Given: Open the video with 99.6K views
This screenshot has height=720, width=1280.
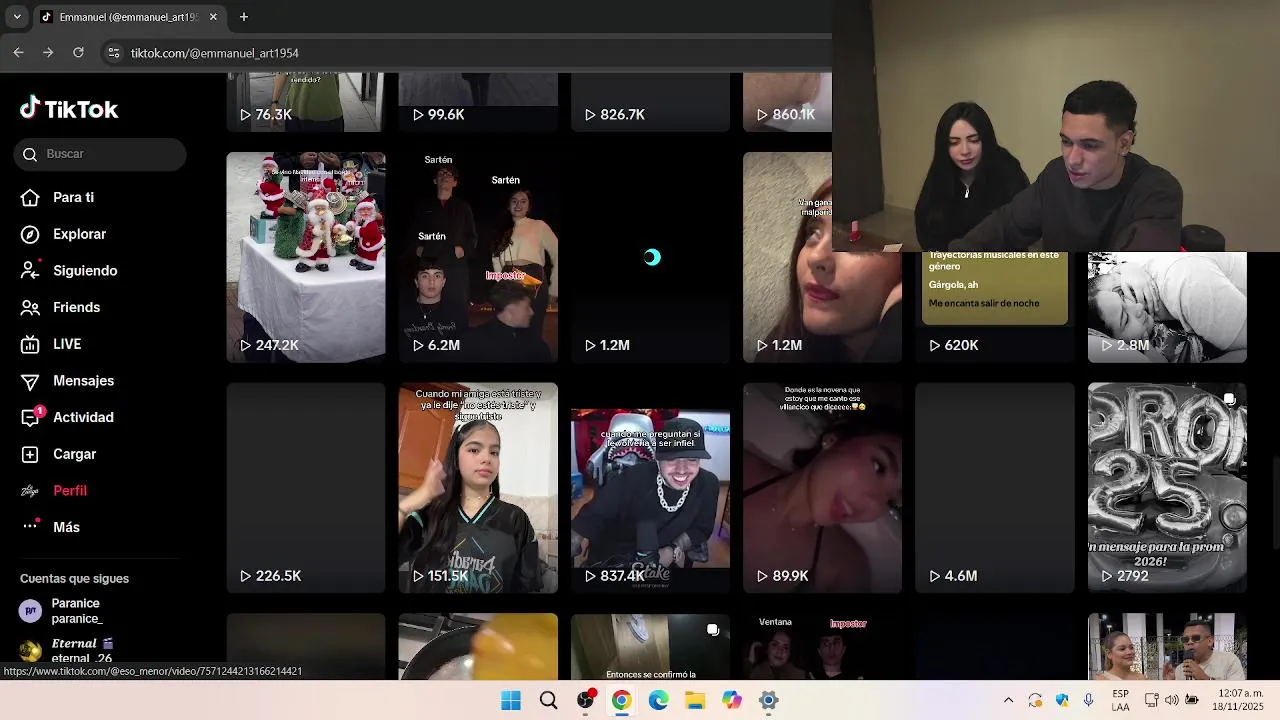Looking at the screenshot, I should coord(478,102).
